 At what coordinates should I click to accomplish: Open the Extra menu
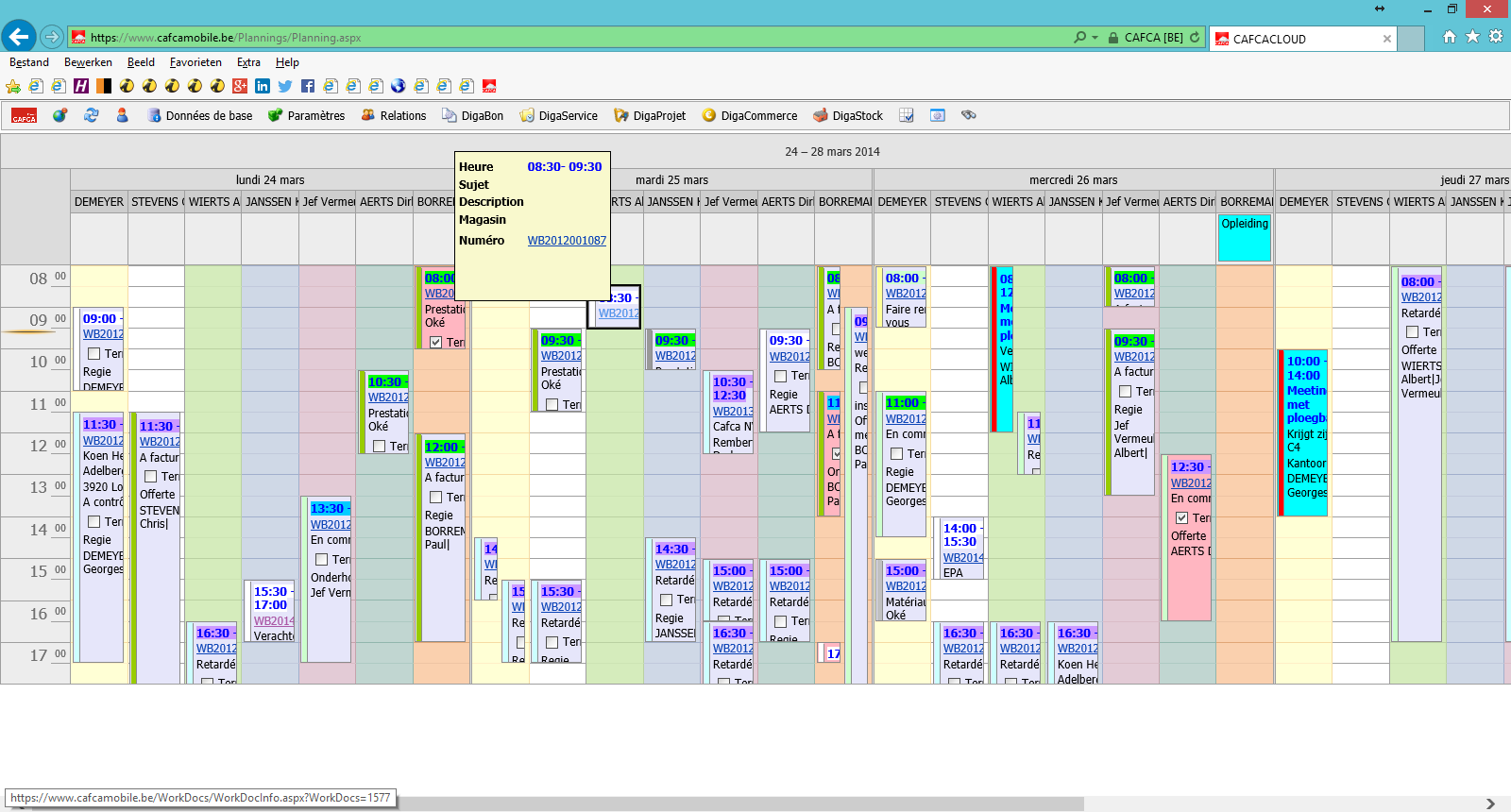tap(248, 62)
